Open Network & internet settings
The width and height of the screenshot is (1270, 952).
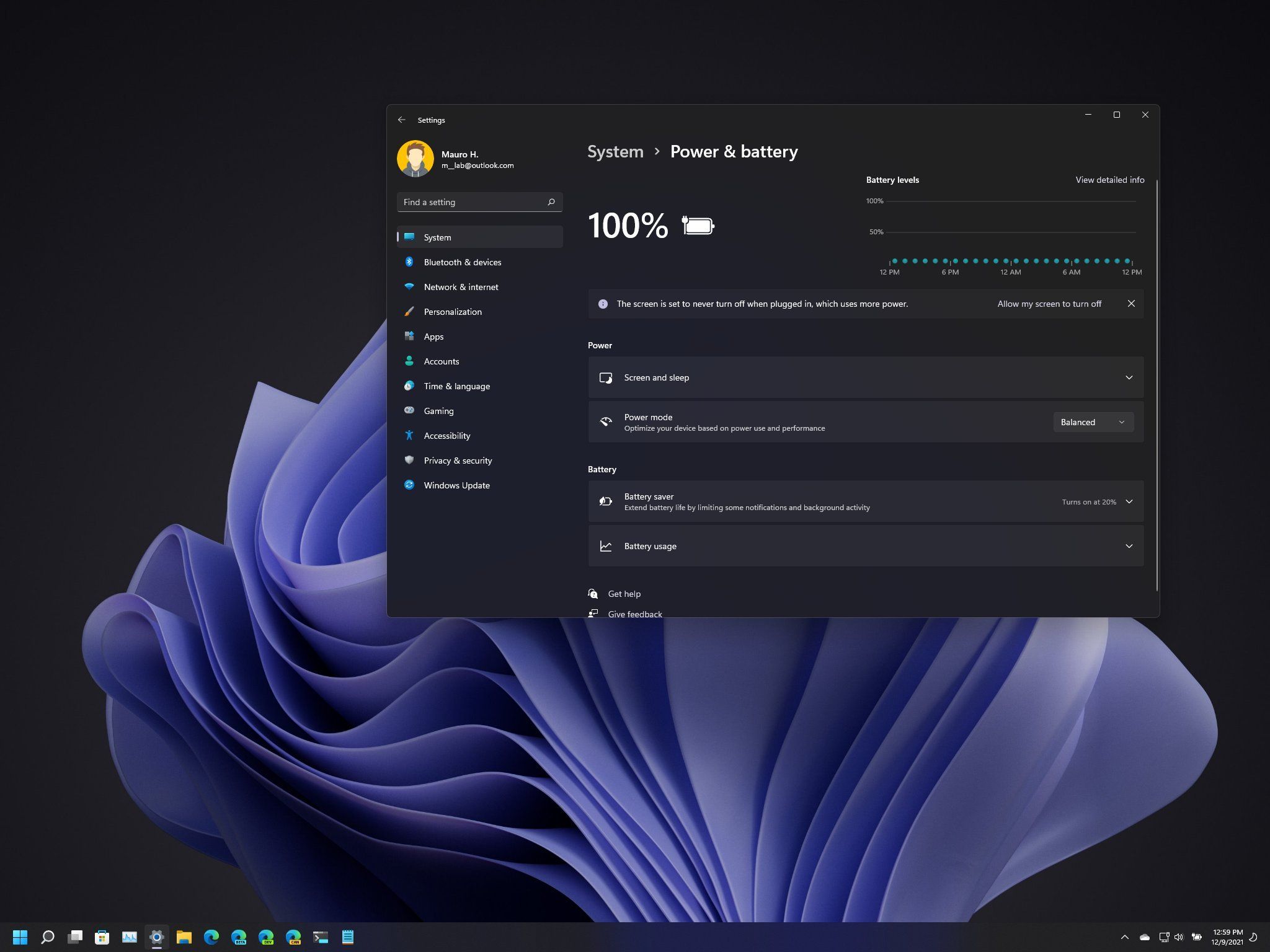click(x=480, y=287)
